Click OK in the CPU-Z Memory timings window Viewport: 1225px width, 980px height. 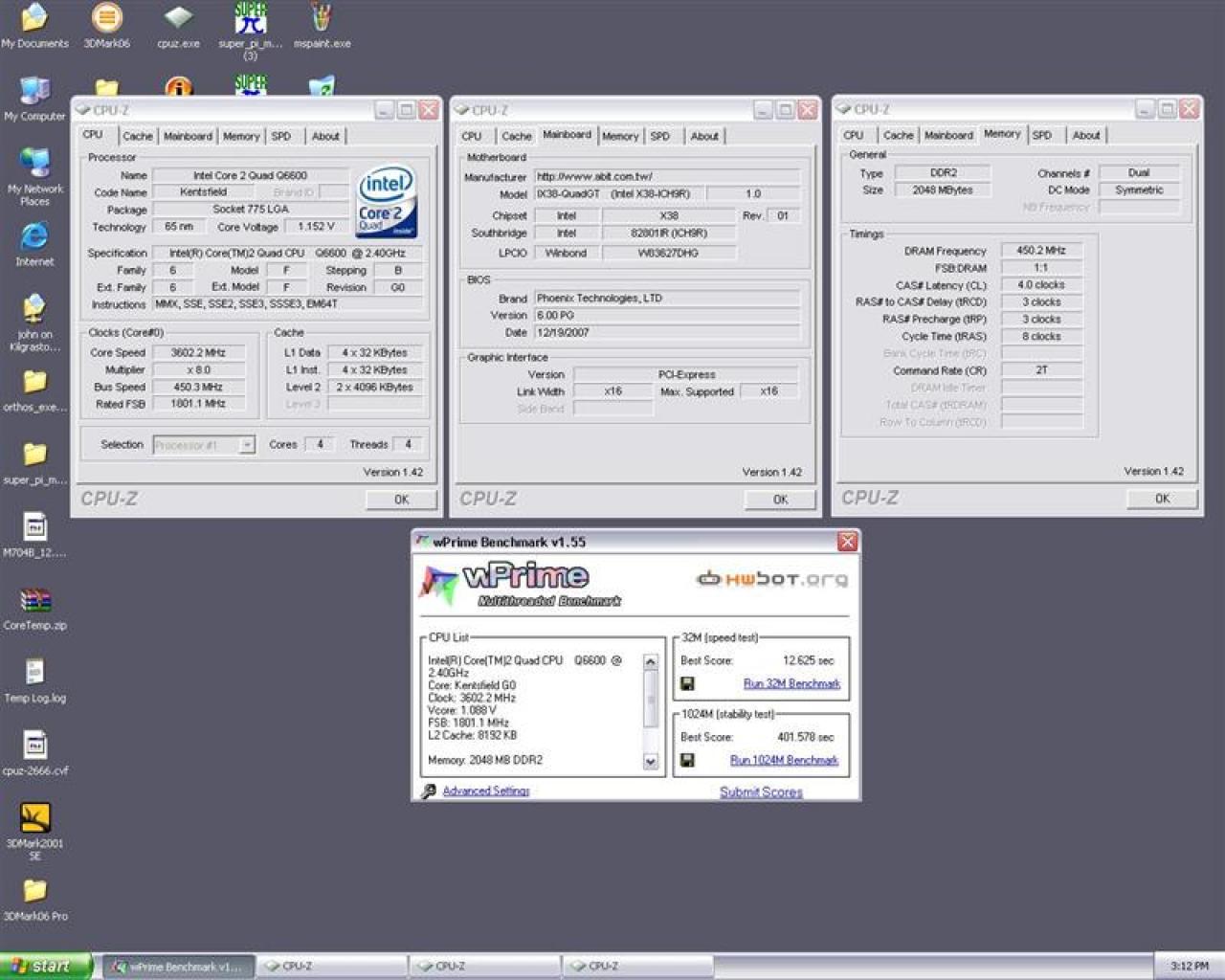click(x=1162, y=499)
